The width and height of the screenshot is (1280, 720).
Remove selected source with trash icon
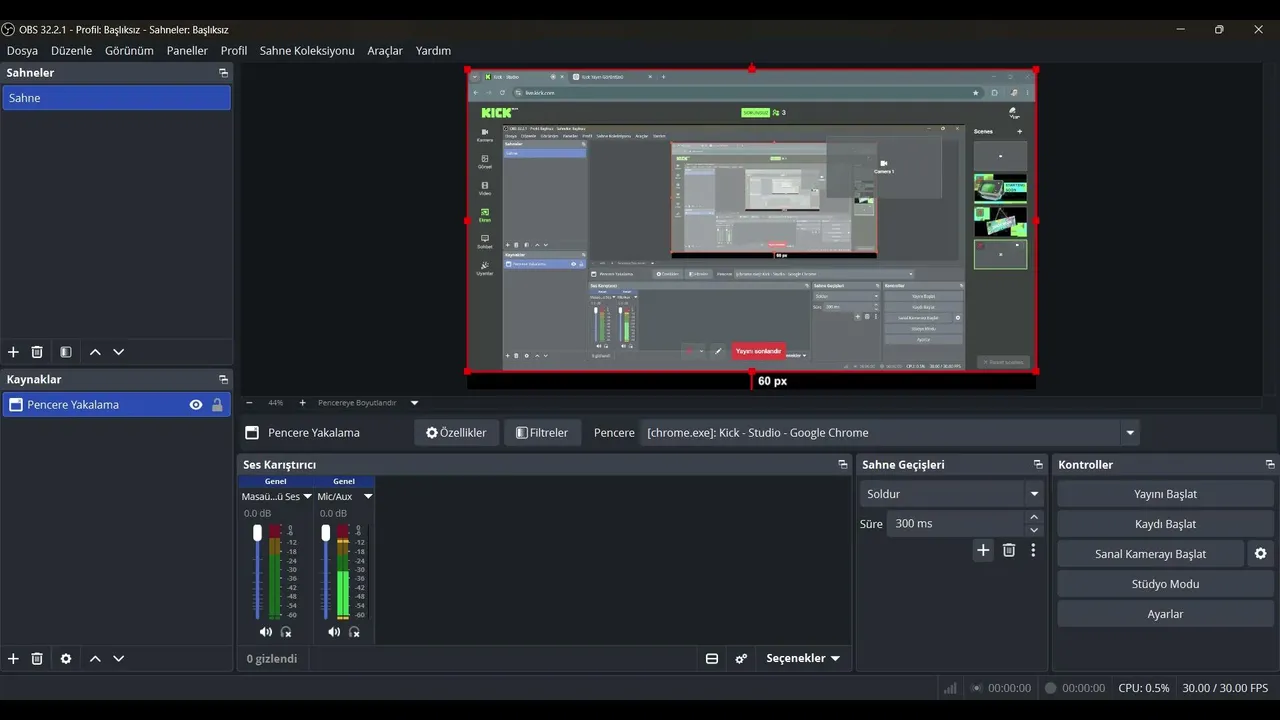click(x=37, y=659)
